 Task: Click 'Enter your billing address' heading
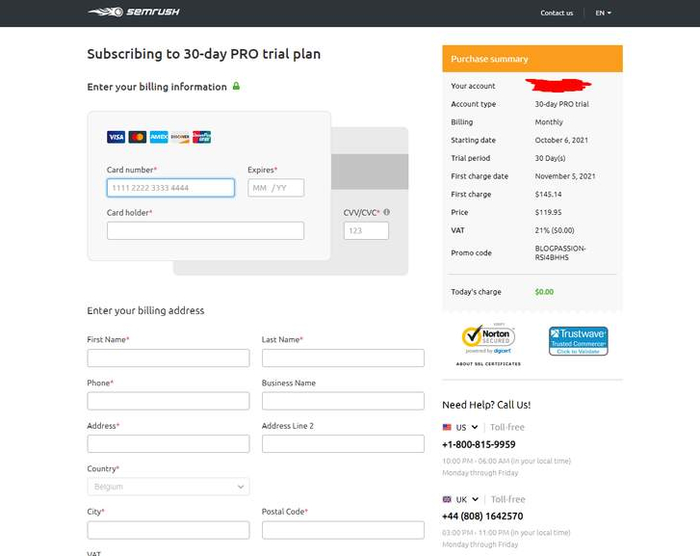tap(146, 311)
